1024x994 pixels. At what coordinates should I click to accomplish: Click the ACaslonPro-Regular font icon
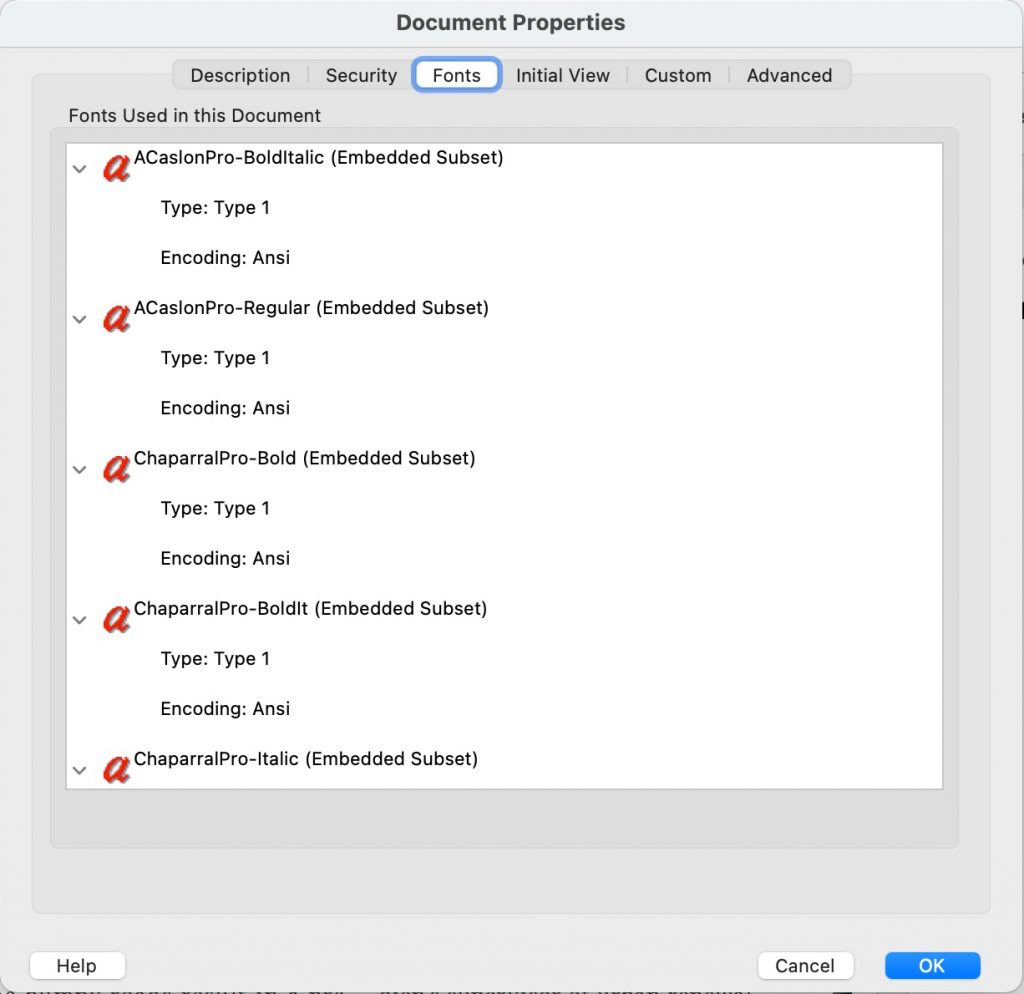coord(115,318)
